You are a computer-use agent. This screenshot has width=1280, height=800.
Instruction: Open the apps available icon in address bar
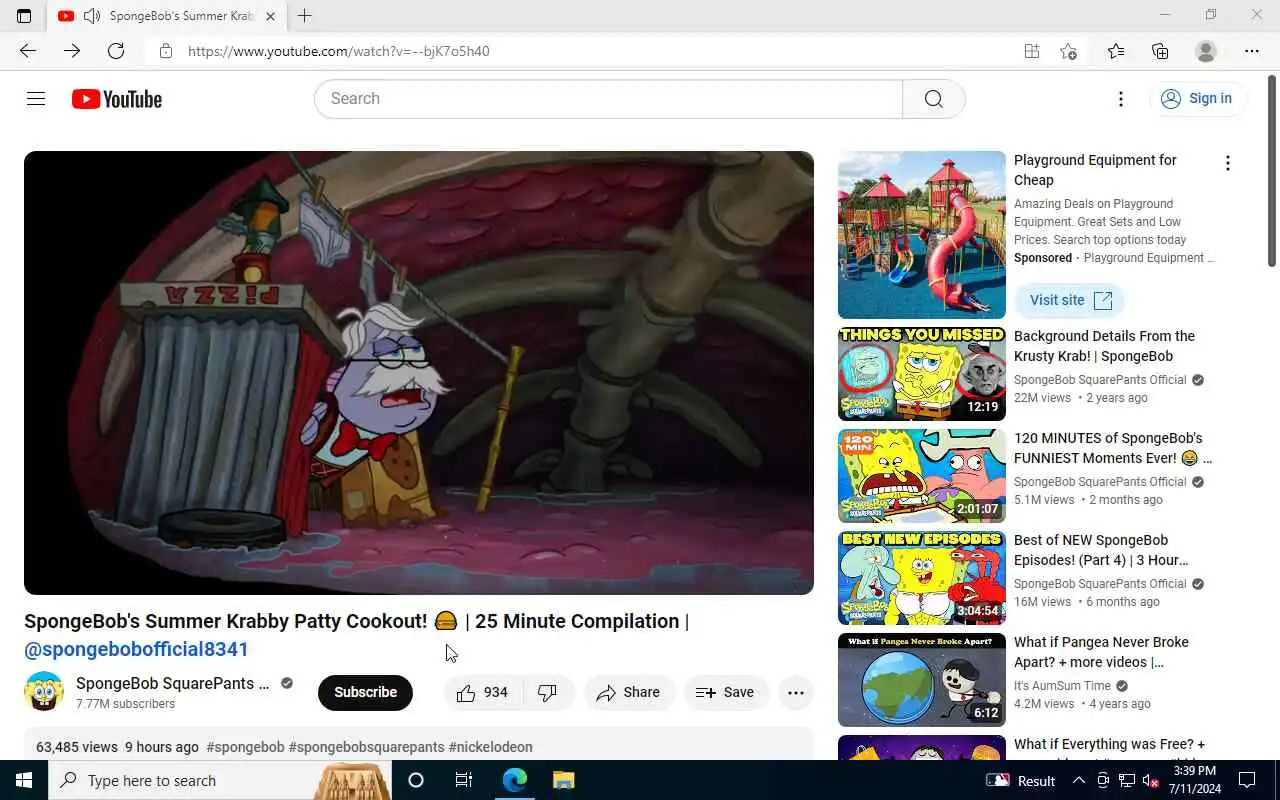[1031, 51]
